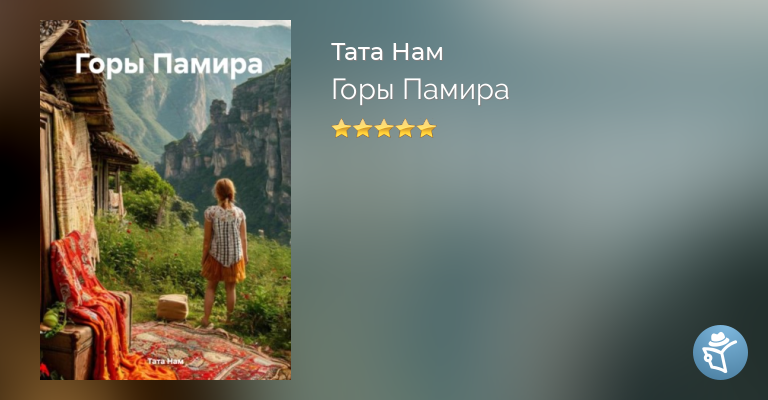
Task: Click the hanging tapestry on the hut wall
Action: coord(73,176)
